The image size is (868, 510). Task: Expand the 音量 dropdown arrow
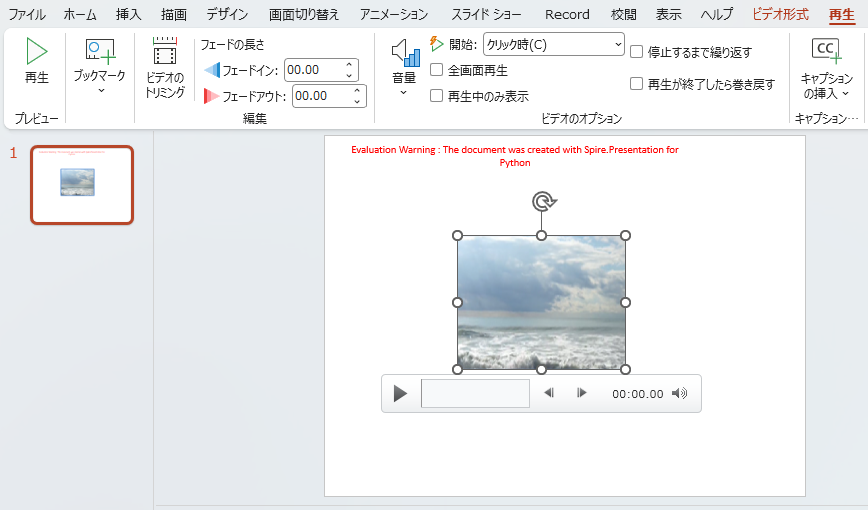coord(404,92)
